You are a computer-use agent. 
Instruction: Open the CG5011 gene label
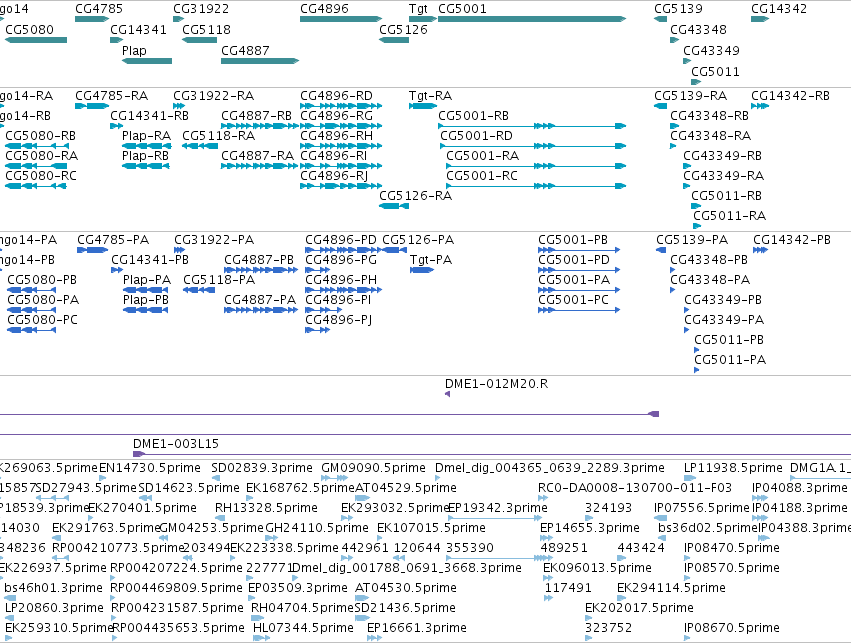pyautogui.click(x=715, y=72)
